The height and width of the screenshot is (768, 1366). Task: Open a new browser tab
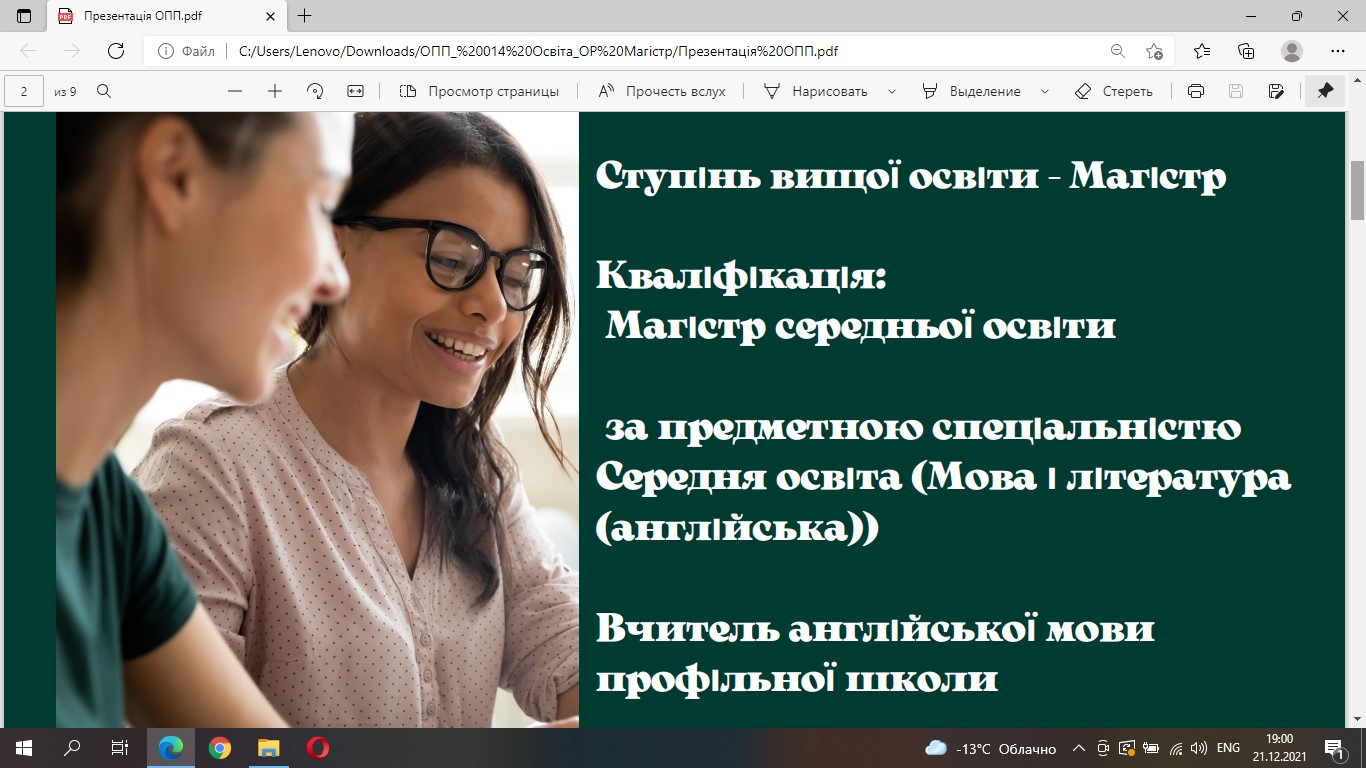click(x=305, y=16)
